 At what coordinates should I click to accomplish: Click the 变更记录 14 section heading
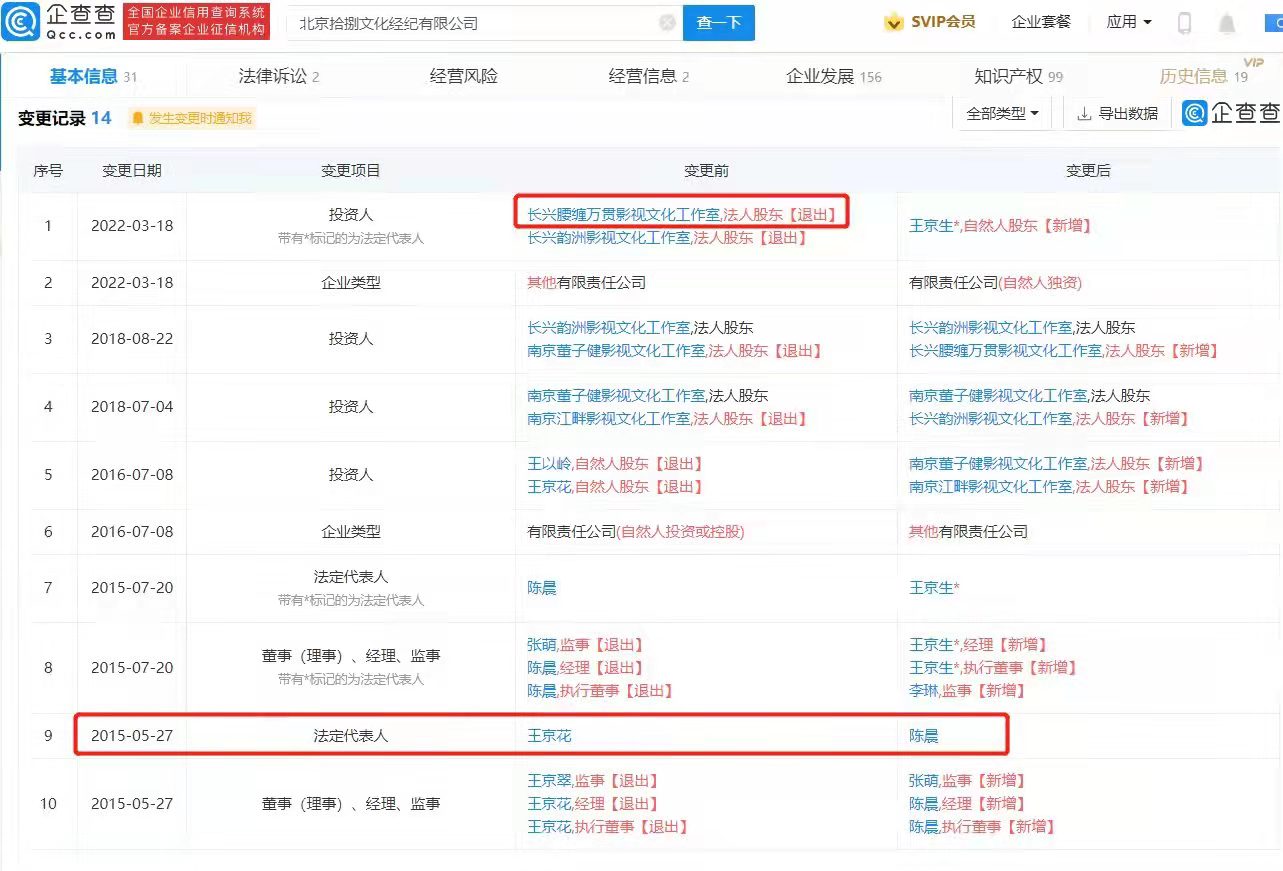click(x=65, y=118)
